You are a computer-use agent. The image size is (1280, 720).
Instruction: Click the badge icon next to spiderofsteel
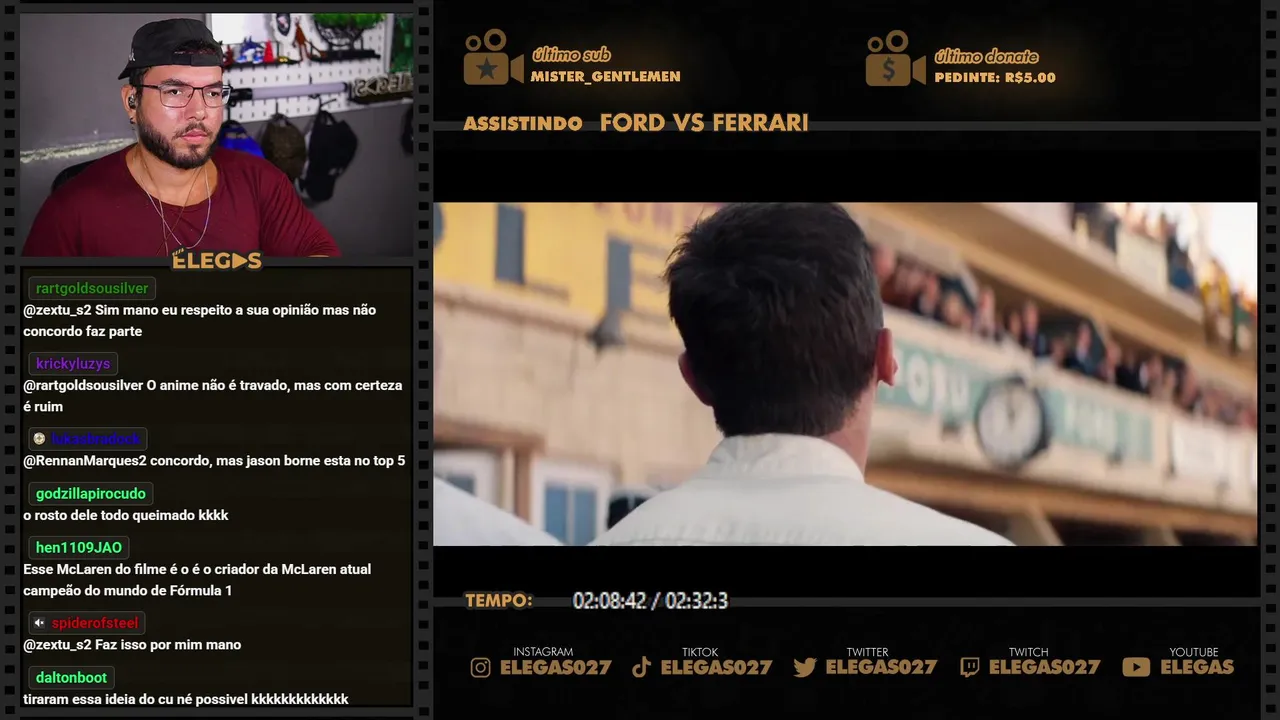(x=39, y=623)
